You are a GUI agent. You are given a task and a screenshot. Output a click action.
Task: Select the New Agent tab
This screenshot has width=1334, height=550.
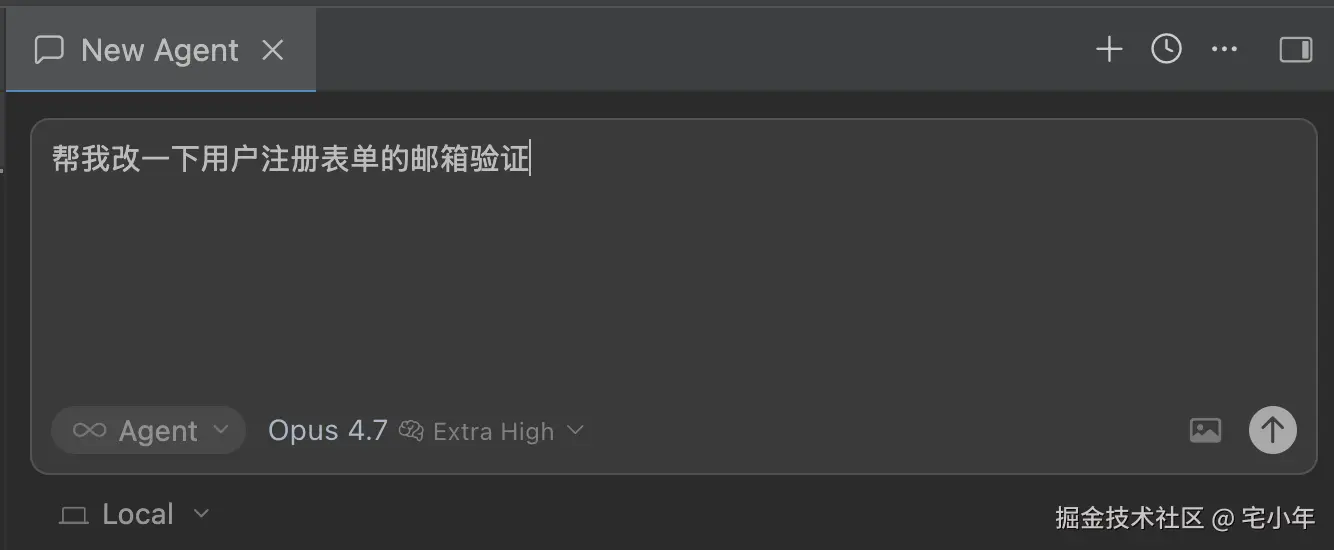coord(161,50)
